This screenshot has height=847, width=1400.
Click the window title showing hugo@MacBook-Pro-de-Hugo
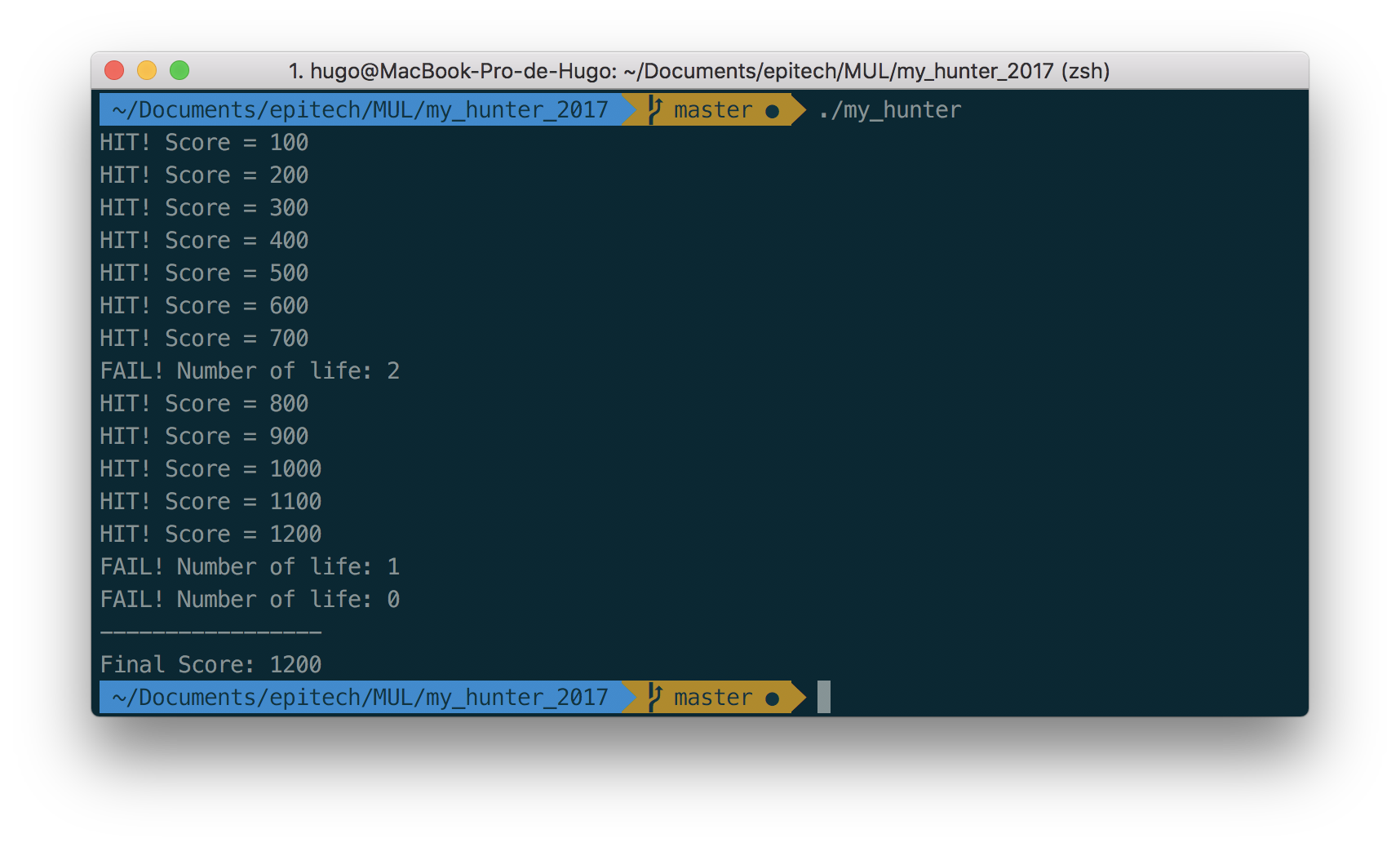(x=700, y=71)
